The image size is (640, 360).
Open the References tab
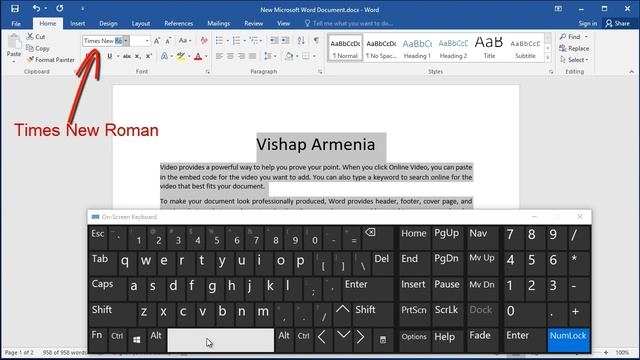(x=178, y=23)
